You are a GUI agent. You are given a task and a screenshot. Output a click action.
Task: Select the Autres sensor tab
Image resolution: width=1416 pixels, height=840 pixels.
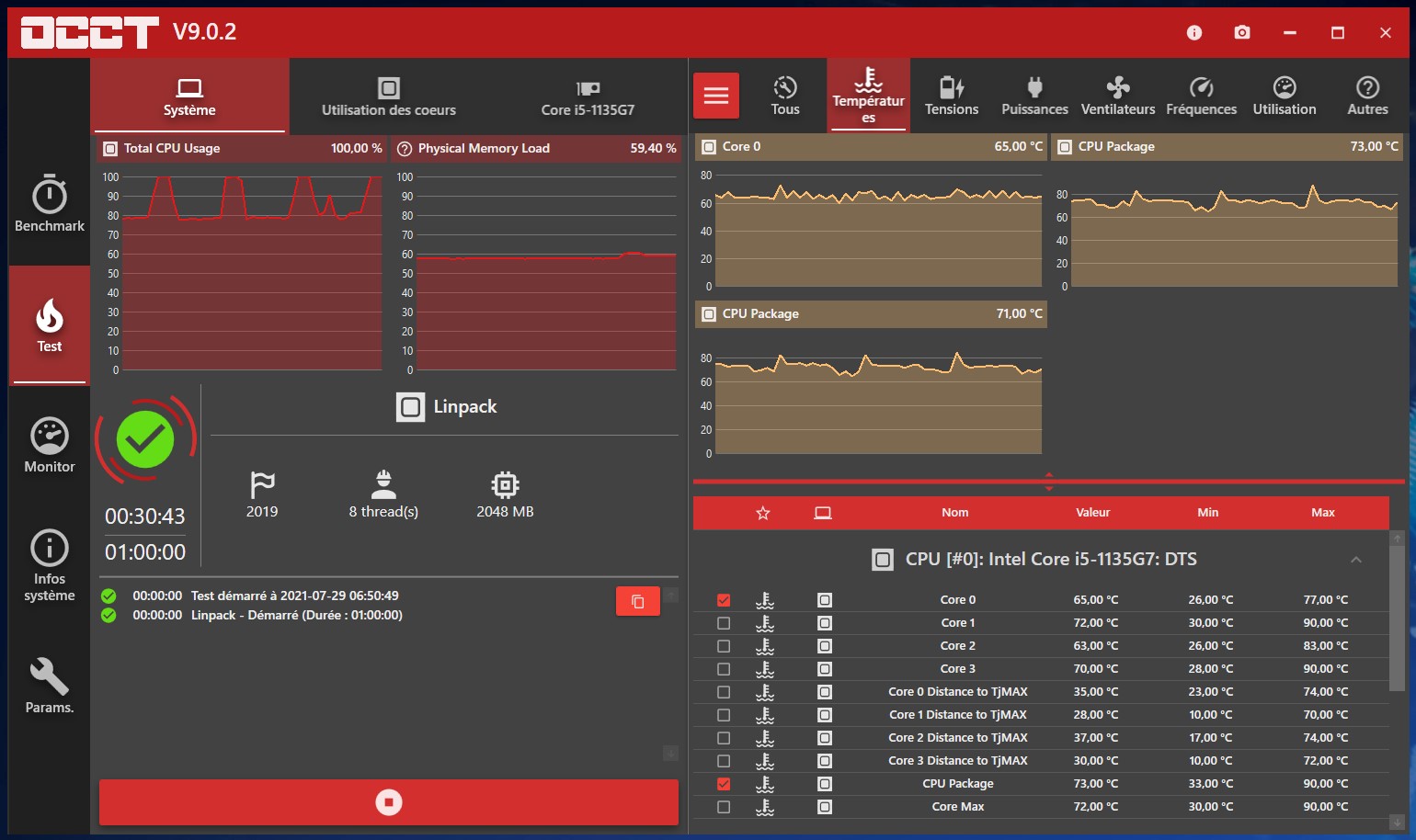1368,96
